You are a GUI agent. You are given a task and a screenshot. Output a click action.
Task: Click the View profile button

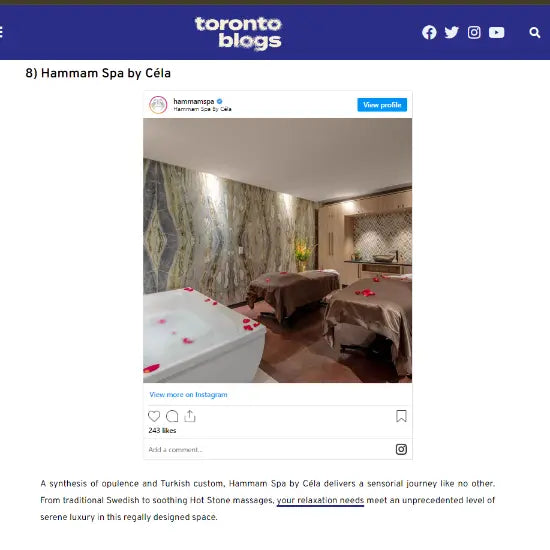(382, 105)
